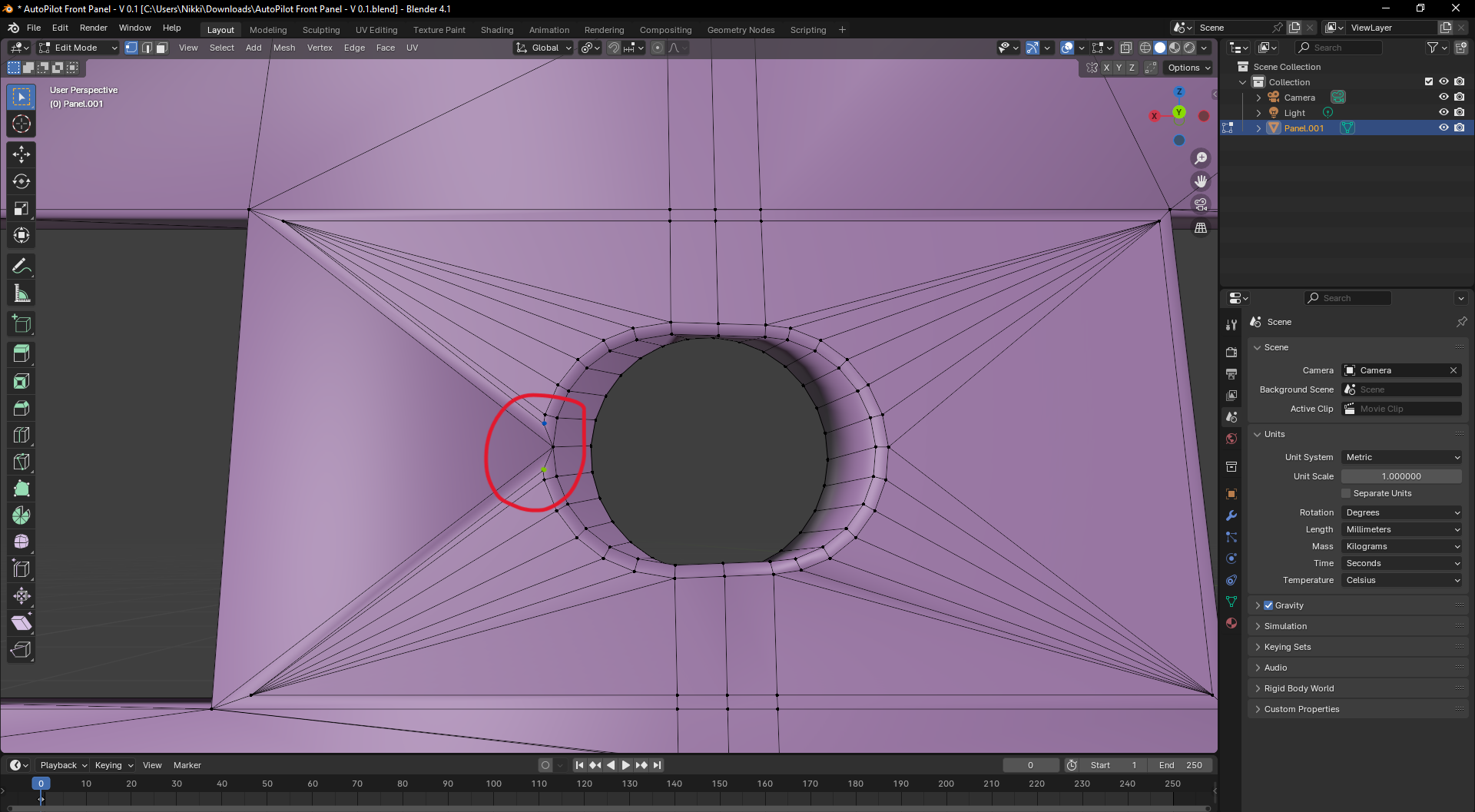The height and width of the screenshot is (812, 1475).
Task: Select the Add Cube tool
Action: click(x=22, y=324)
